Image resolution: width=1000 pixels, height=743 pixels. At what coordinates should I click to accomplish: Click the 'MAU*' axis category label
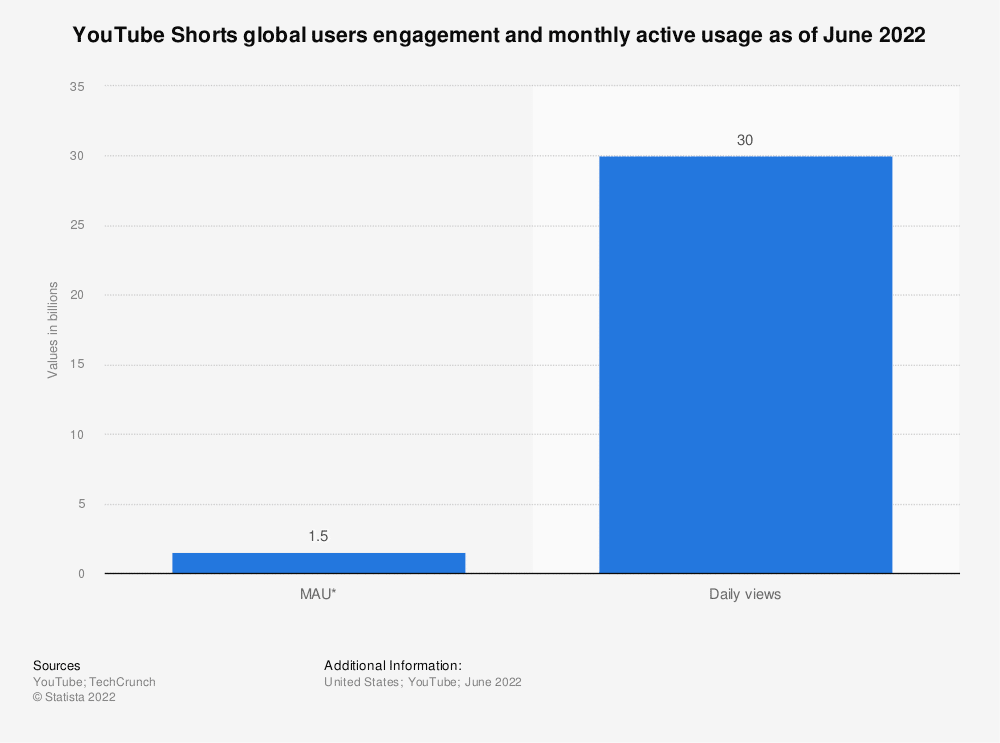(x=318, y=594)
